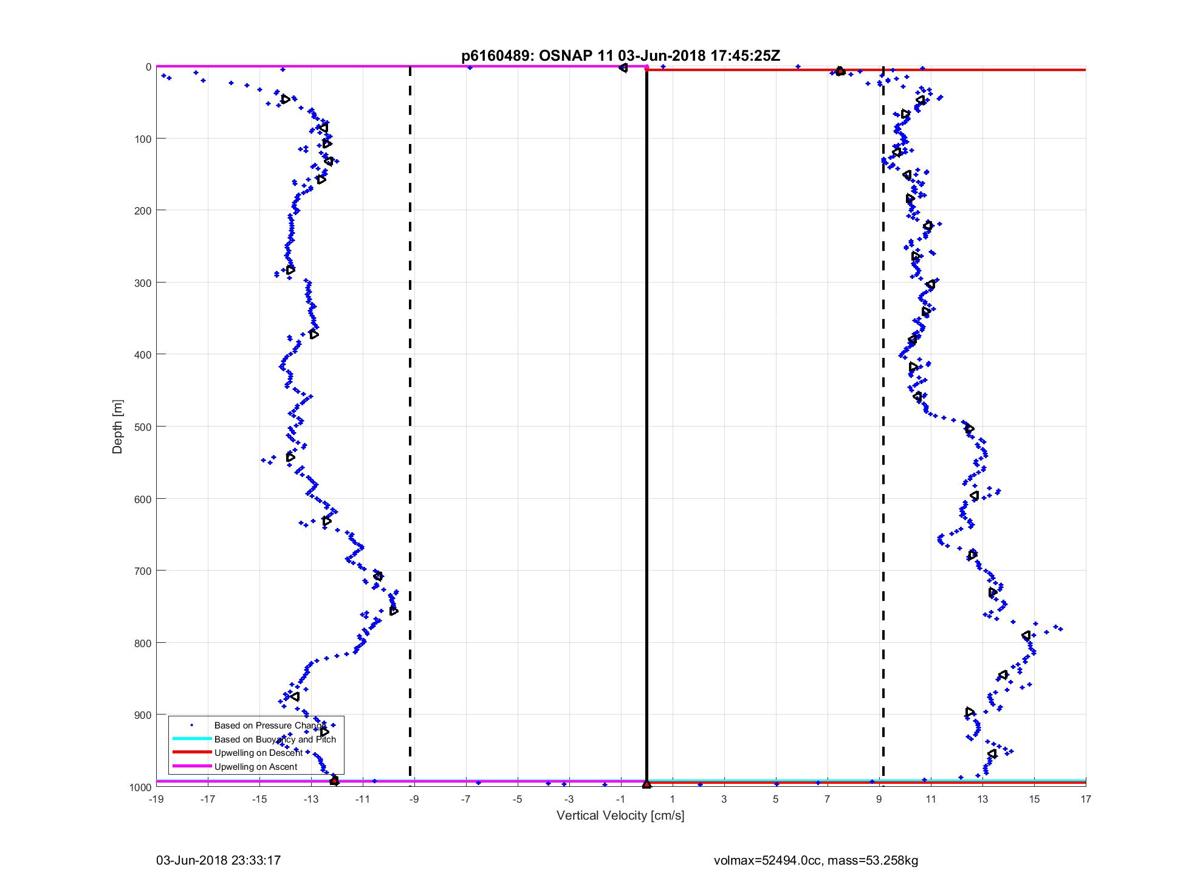The image size is (1200, 885).
Task: Click the depth-axis tick label '200'
Action: 142,211
